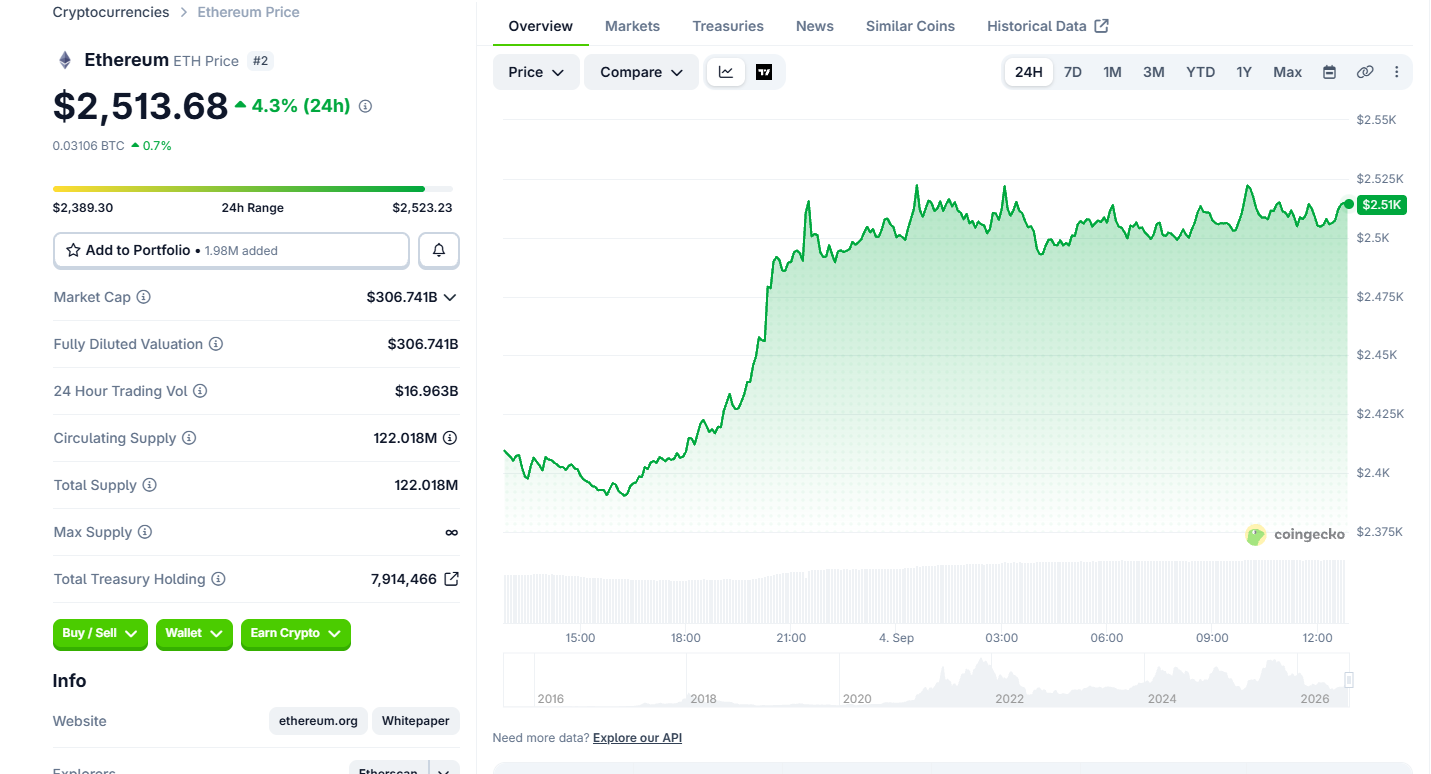Open the Price dropdown
This screenshot has width=1431, height=774.
pos(536,72)
